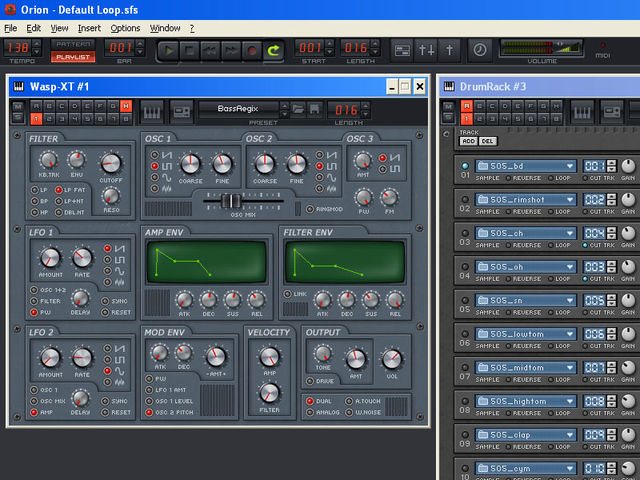Viewport: 640px width, 480px height.
Task: Click DEL track in DrumRack
Action: [487, 141]
